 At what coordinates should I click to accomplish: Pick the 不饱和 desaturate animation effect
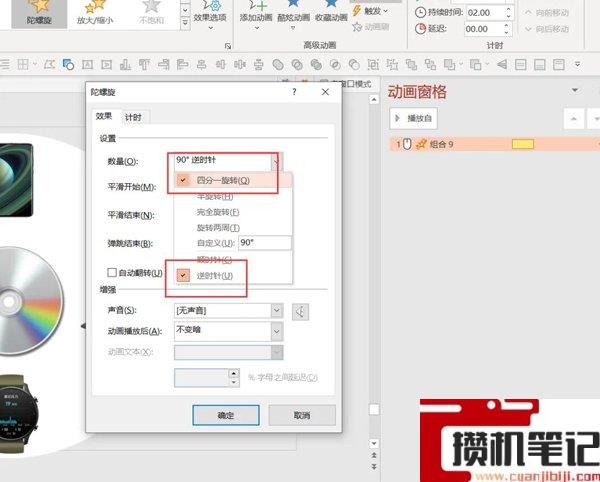point(151,14)
